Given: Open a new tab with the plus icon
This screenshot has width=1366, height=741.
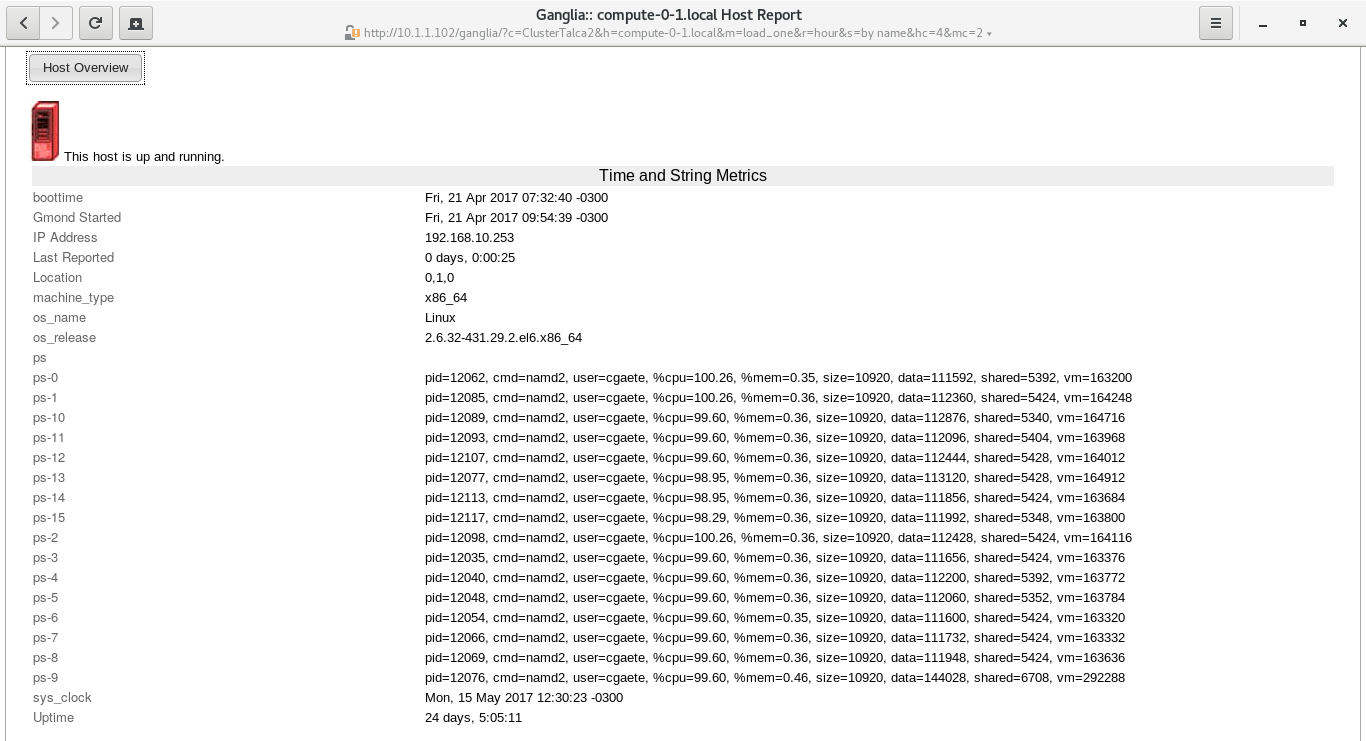Looking at the screenshot, I should [x=136, y=22].
